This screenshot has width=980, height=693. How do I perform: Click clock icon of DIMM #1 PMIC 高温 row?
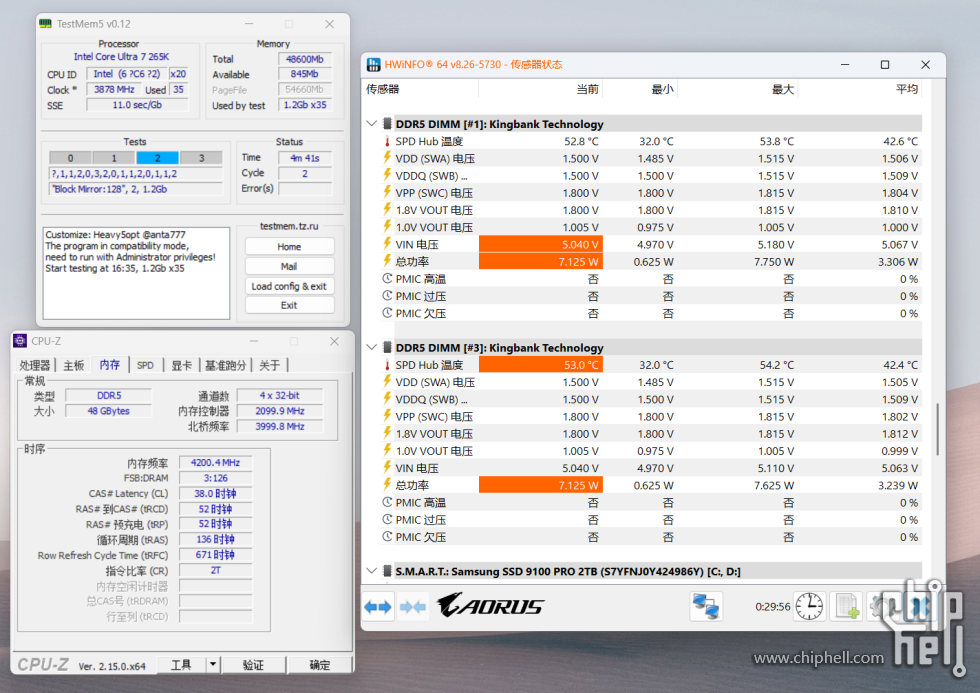coord(388,279)
